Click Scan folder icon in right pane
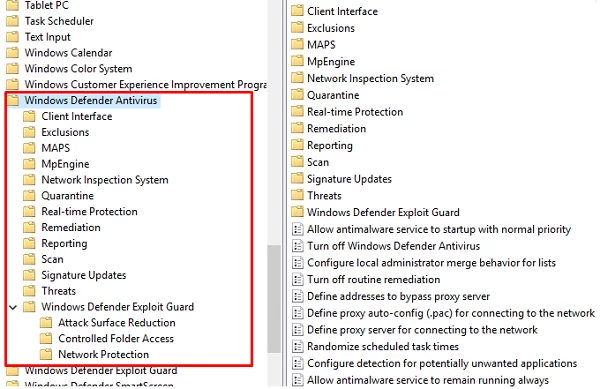This screenshot has height=389, width=600. pyautogui.click(x=297, y=162)
